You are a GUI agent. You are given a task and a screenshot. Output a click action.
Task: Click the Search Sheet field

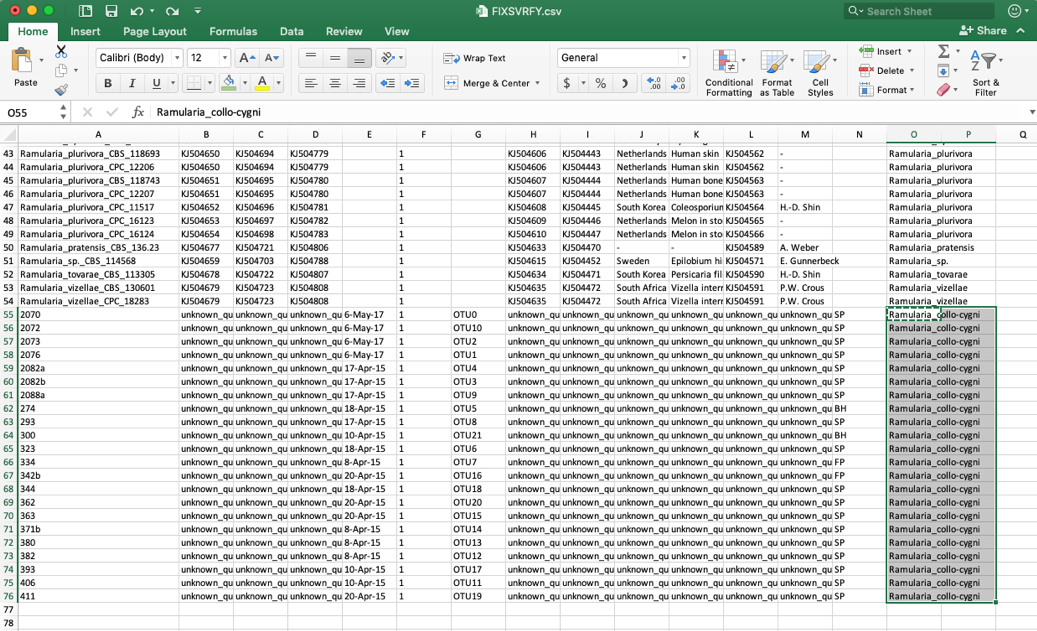(x=919, y=11)
